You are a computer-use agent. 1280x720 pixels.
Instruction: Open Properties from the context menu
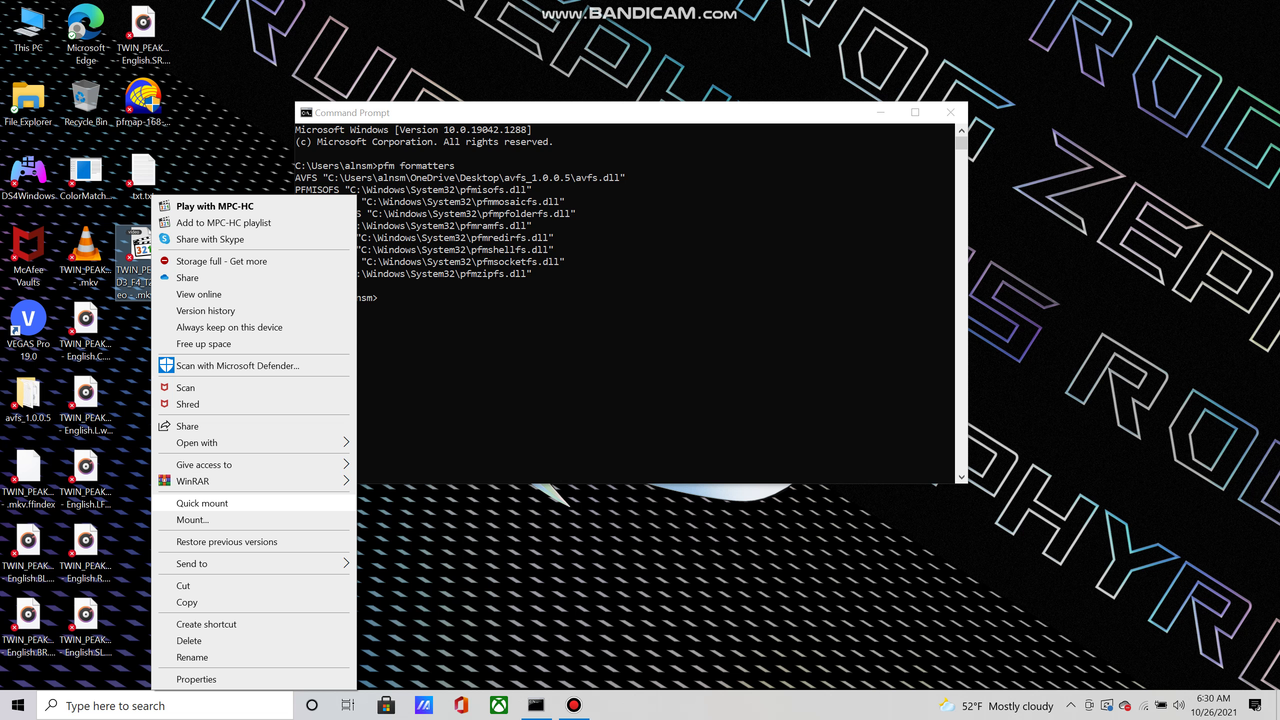click(254, 679)
